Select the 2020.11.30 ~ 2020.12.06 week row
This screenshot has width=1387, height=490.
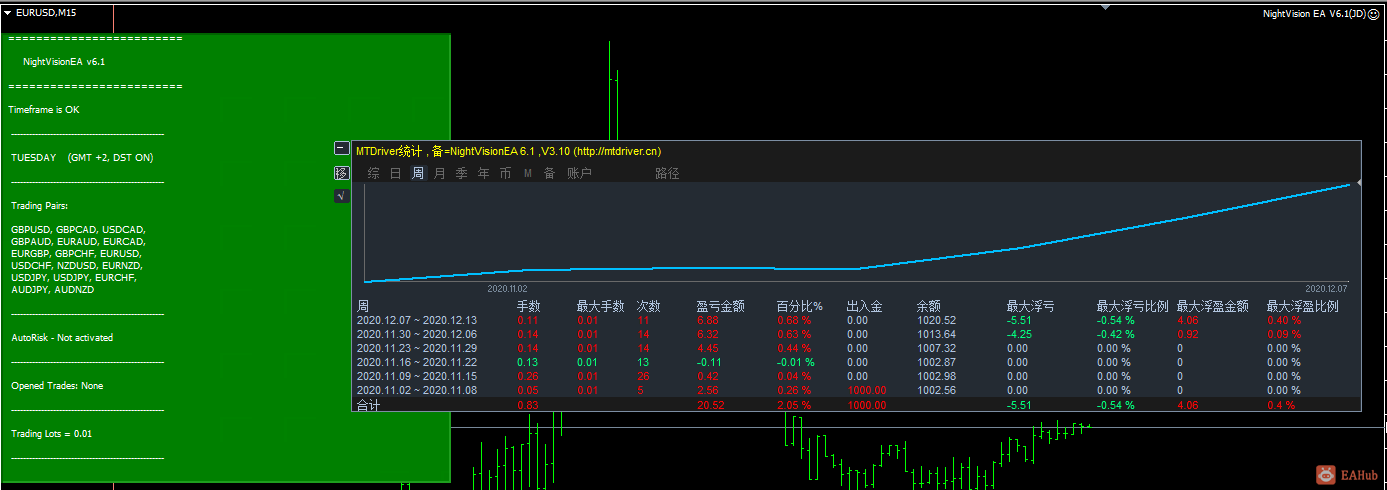point(858,334)
